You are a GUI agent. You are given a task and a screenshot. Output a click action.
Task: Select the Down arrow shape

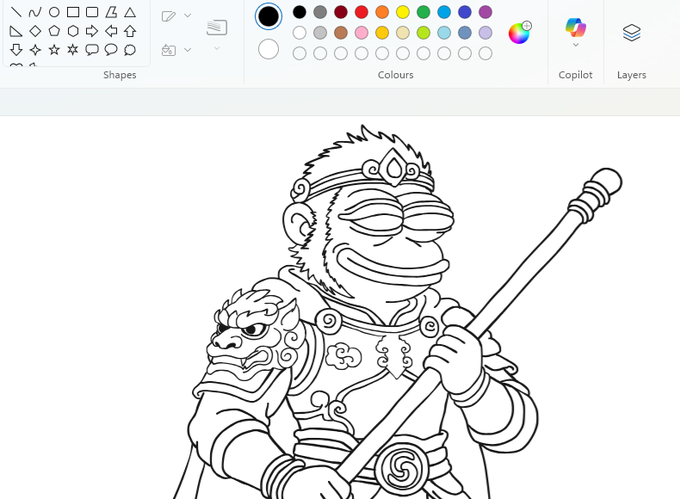[x=16, y=50]
